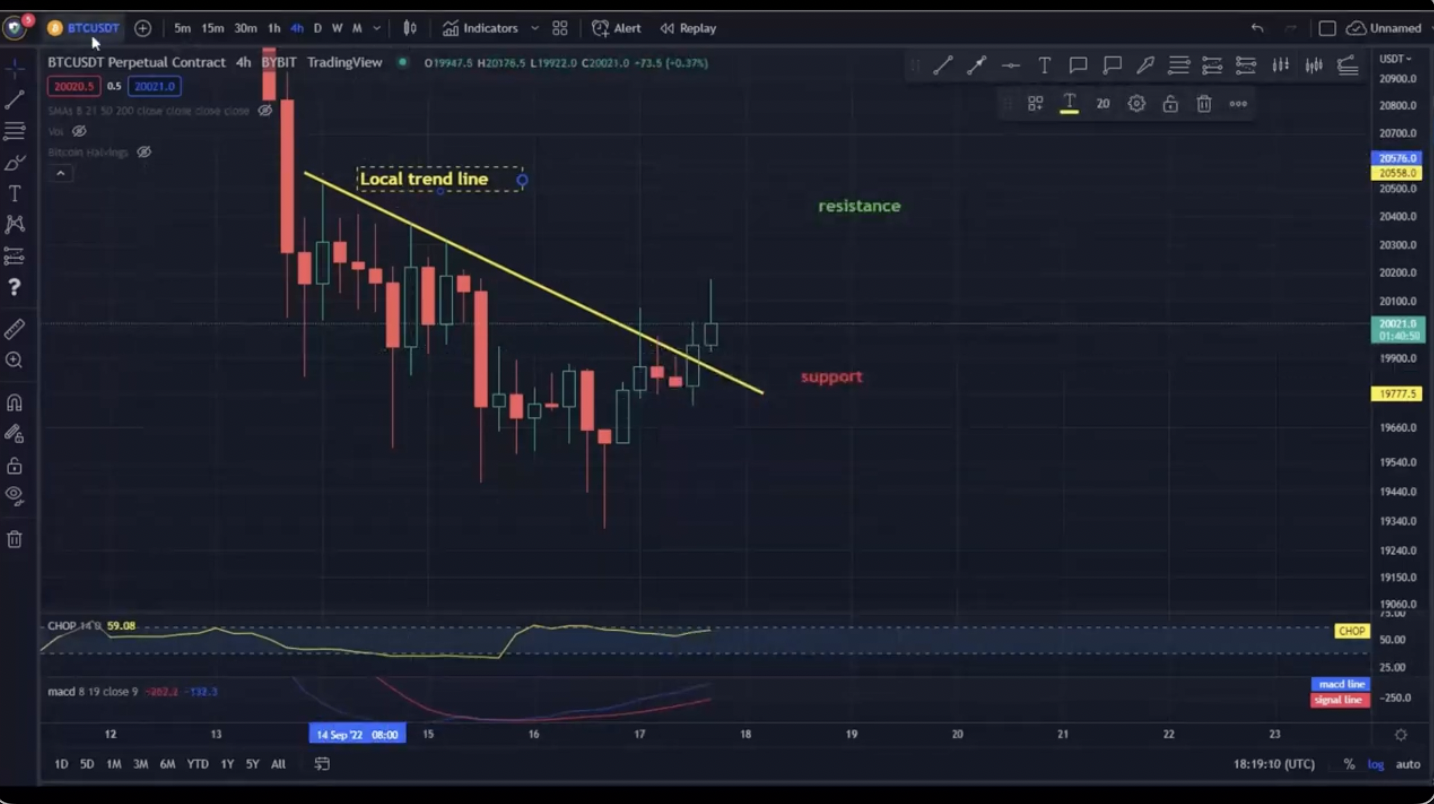Screen dimensions: 1434x804
Task: Pick the first callout tool in favorites toolbar
Action: click(1078, 65)
